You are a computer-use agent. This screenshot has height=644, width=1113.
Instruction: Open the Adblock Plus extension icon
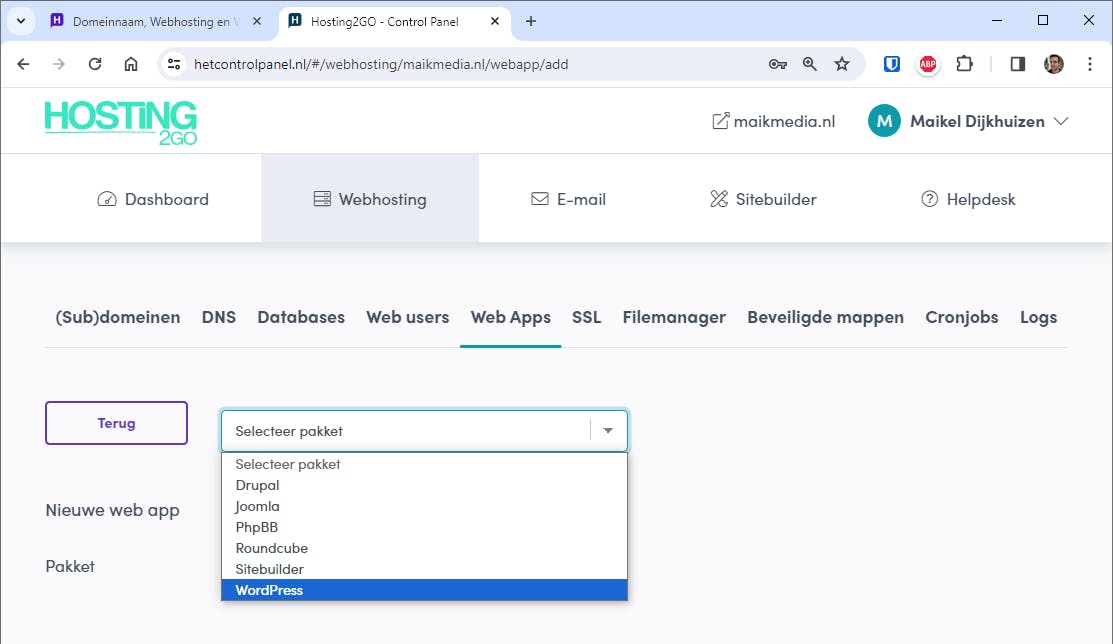[928, 64]
